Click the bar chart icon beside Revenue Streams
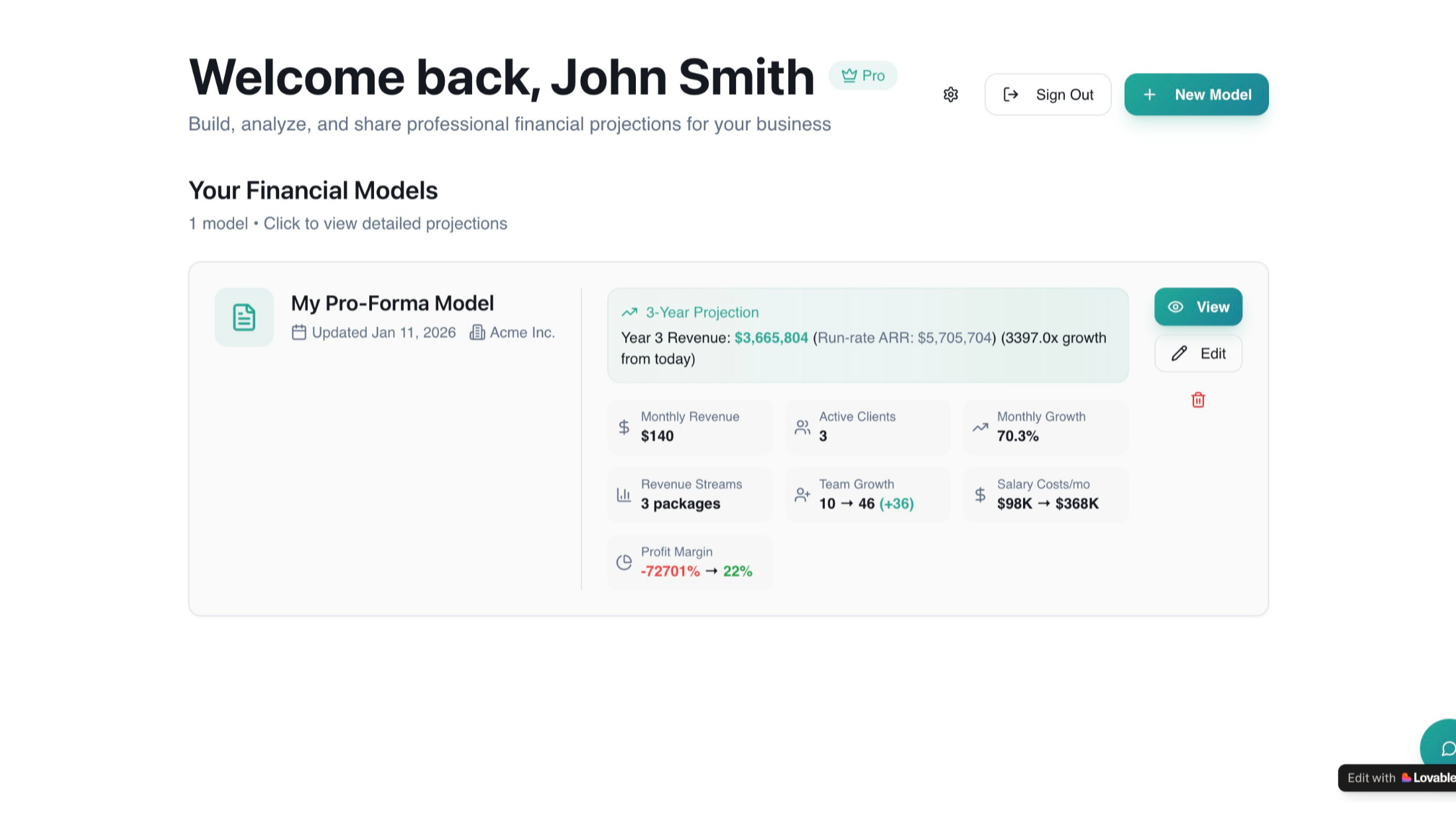The height and width of the screenshot is (819, 1456). click(624, 495)
